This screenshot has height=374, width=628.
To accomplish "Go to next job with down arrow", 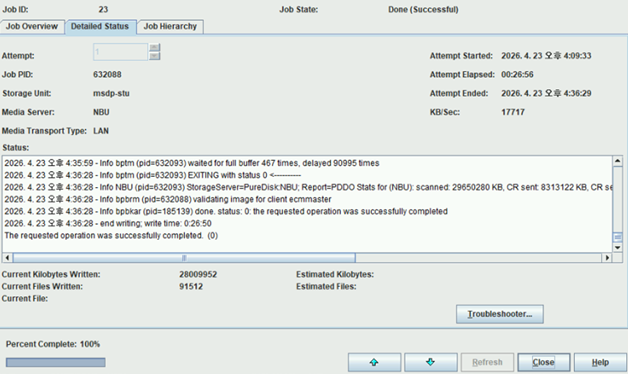I will [431, 362].
